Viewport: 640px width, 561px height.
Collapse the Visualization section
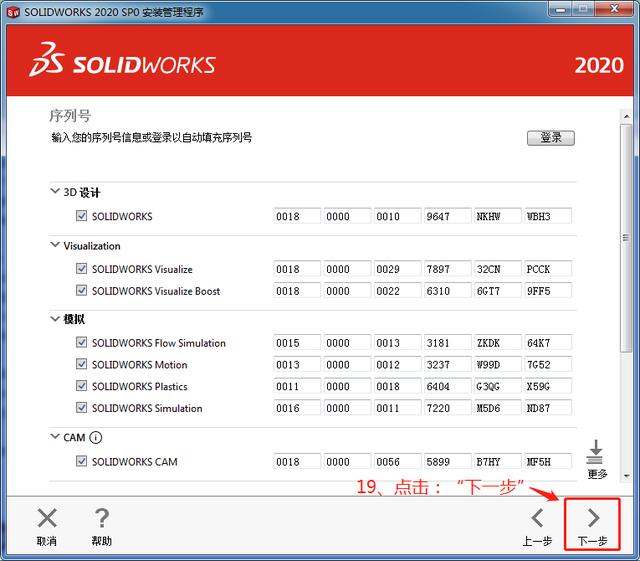click(x=54, y=246)
